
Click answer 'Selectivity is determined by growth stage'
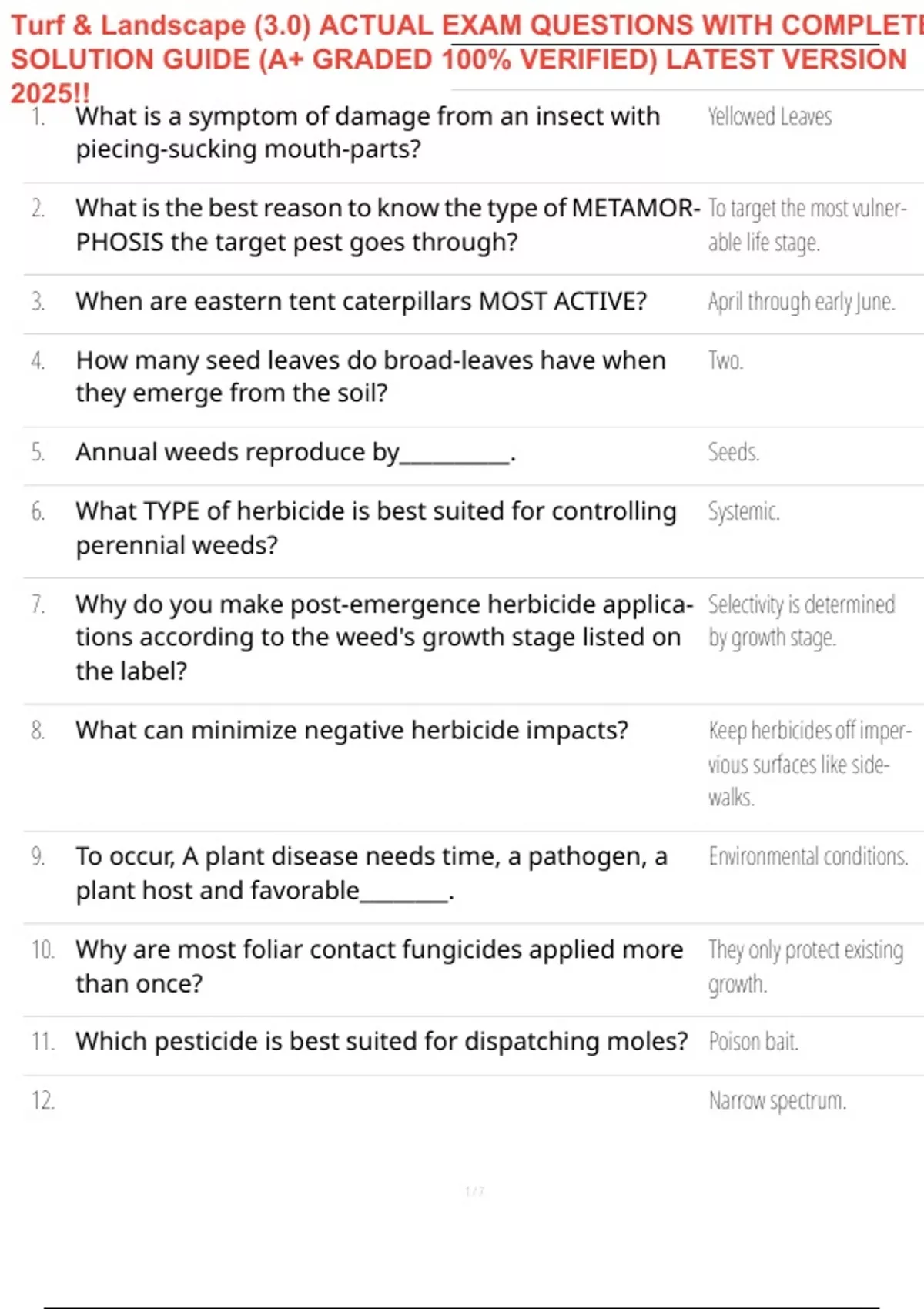[x=802, y=621]
